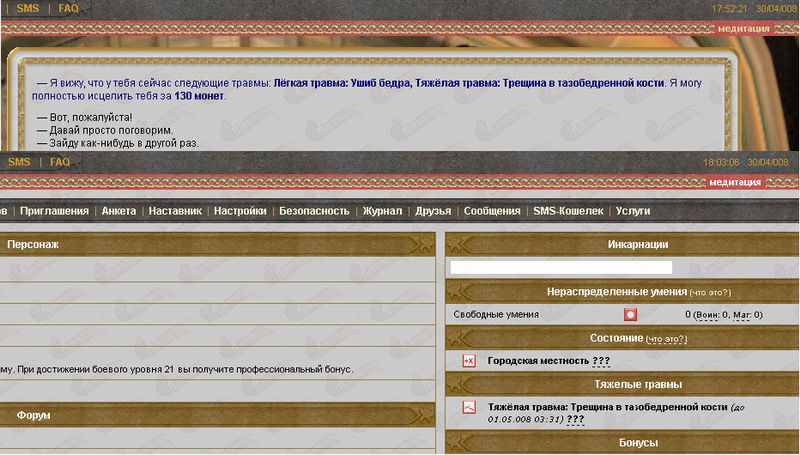
Task: Open the ??? hint next to Городская местность
Action: [x=601, y=361]
